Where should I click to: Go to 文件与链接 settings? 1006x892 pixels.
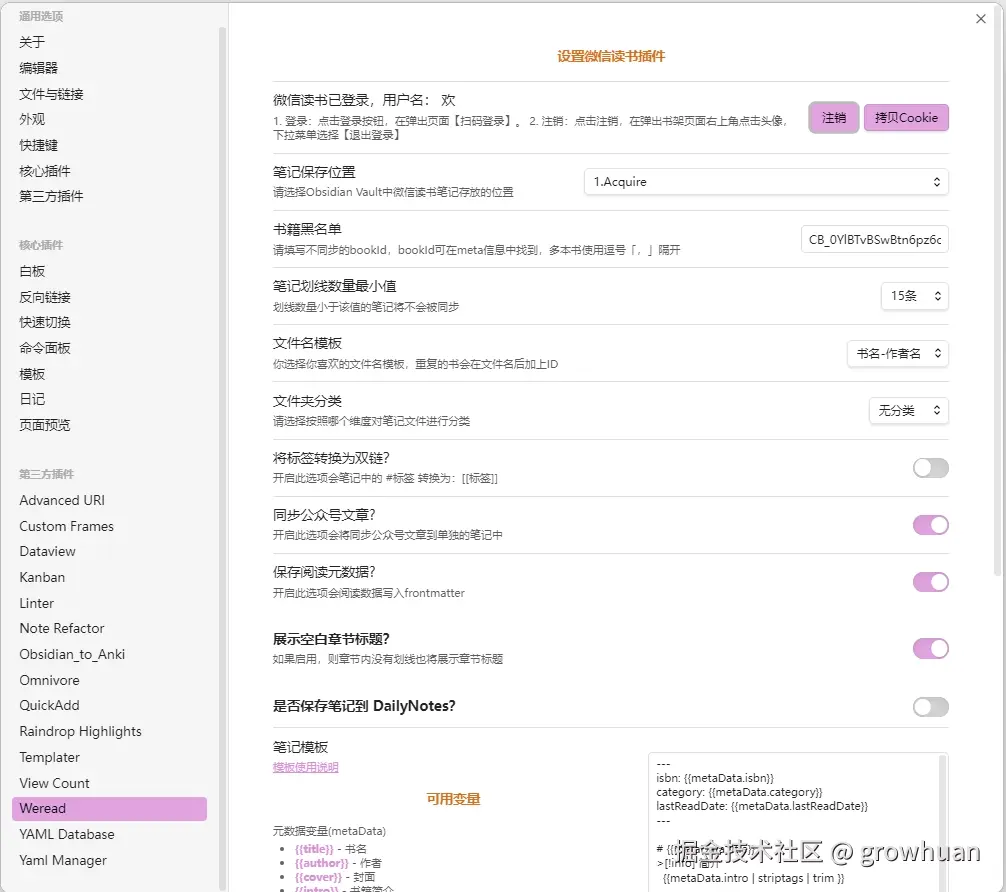click(51, 94)
